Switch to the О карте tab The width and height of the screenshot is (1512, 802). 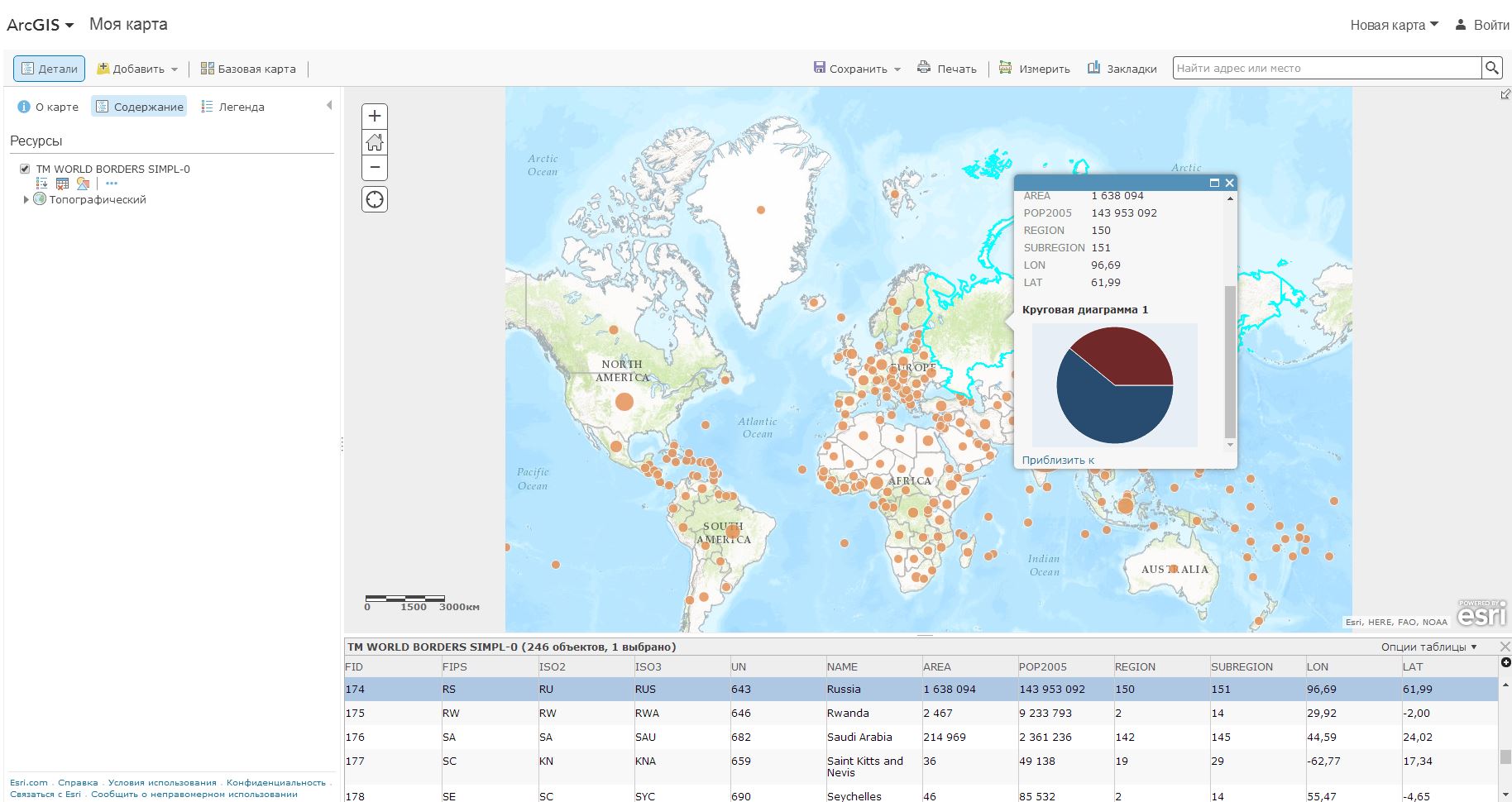(x=48, y=107)
